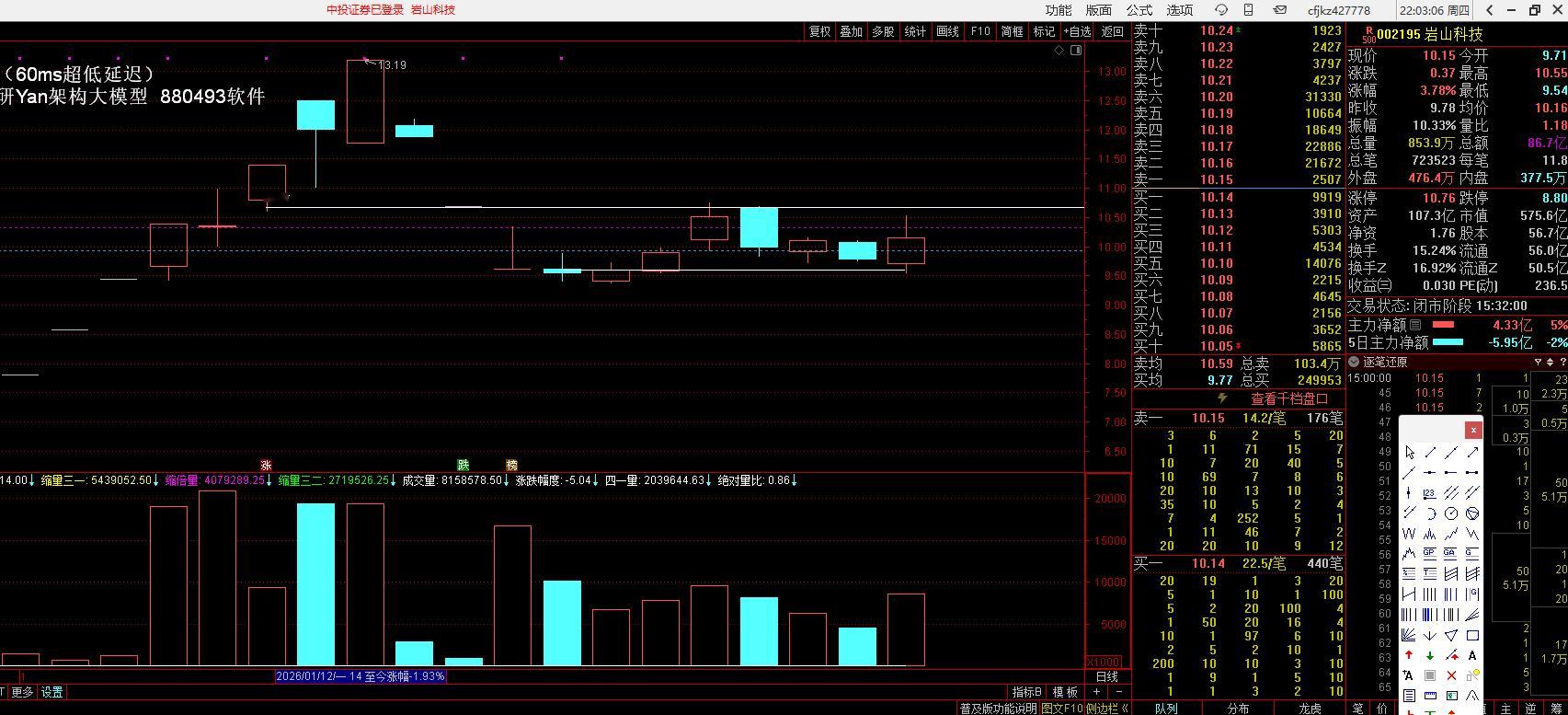Image resolution: width=1568 pixels, height=715 pixels.
Task: Select the A-with-plus text note tool
Action: click(x=1409, y=675)
